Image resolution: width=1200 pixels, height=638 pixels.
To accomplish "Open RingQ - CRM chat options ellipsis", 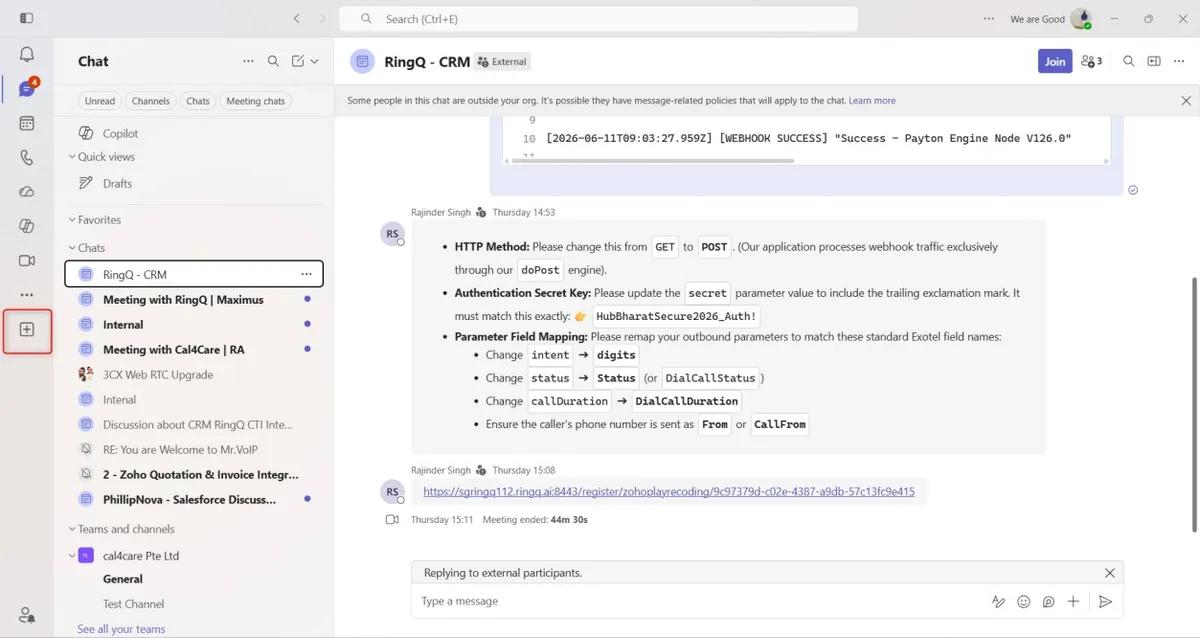I will click(x=307, y=274).
